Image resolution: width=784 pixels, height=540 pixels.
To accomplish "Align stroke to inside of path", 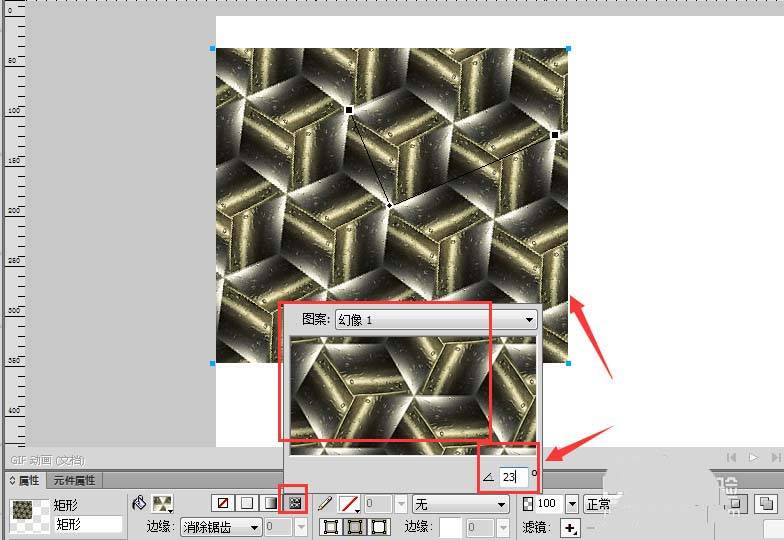I will tap(330, 527).
